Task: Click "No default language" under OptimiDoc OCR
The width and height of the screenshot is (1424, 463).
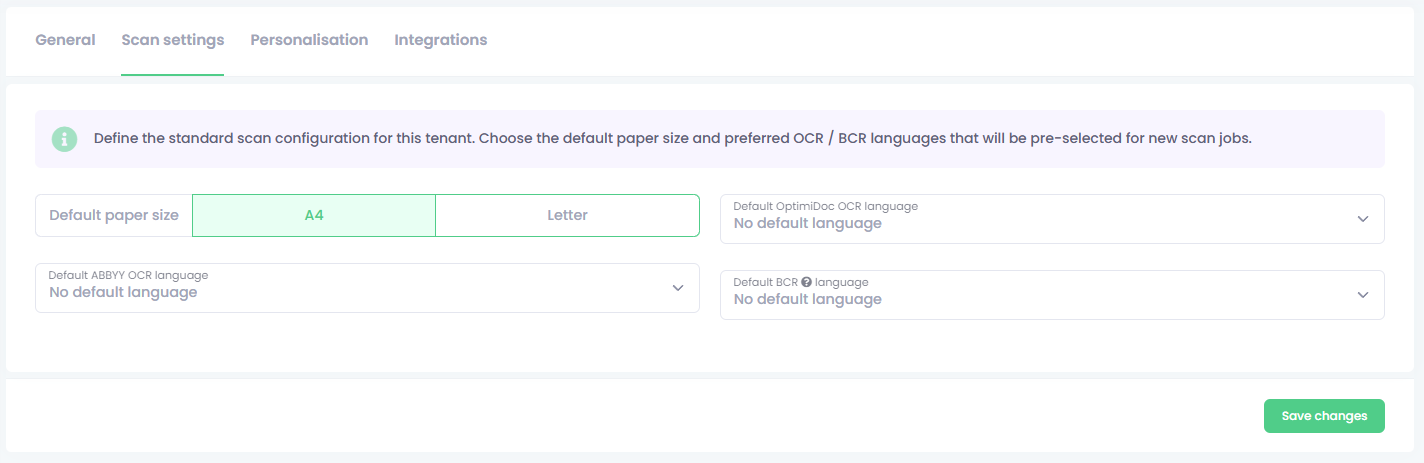Action: click(808, 224)
